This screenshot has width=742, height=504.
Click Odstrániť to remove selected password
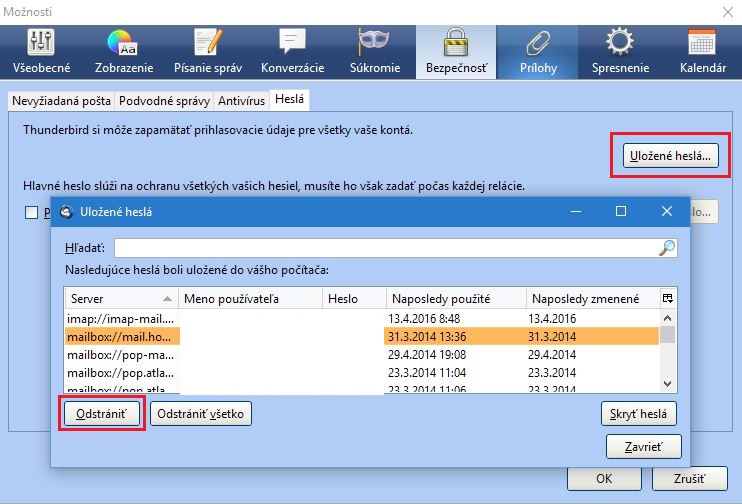pyautogui.click(x=102, y=414)
